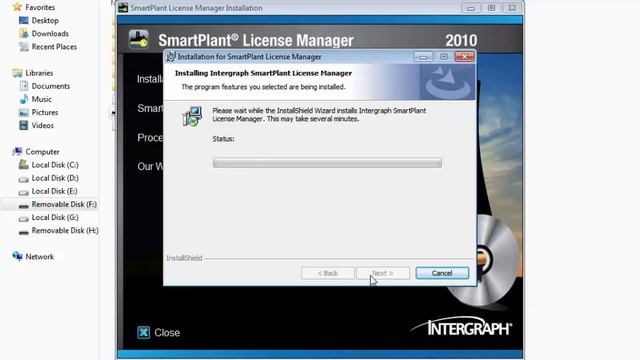640x360 pixels.
Task: Open Downloads in Explorer sidebar
Action: point(50,33)
